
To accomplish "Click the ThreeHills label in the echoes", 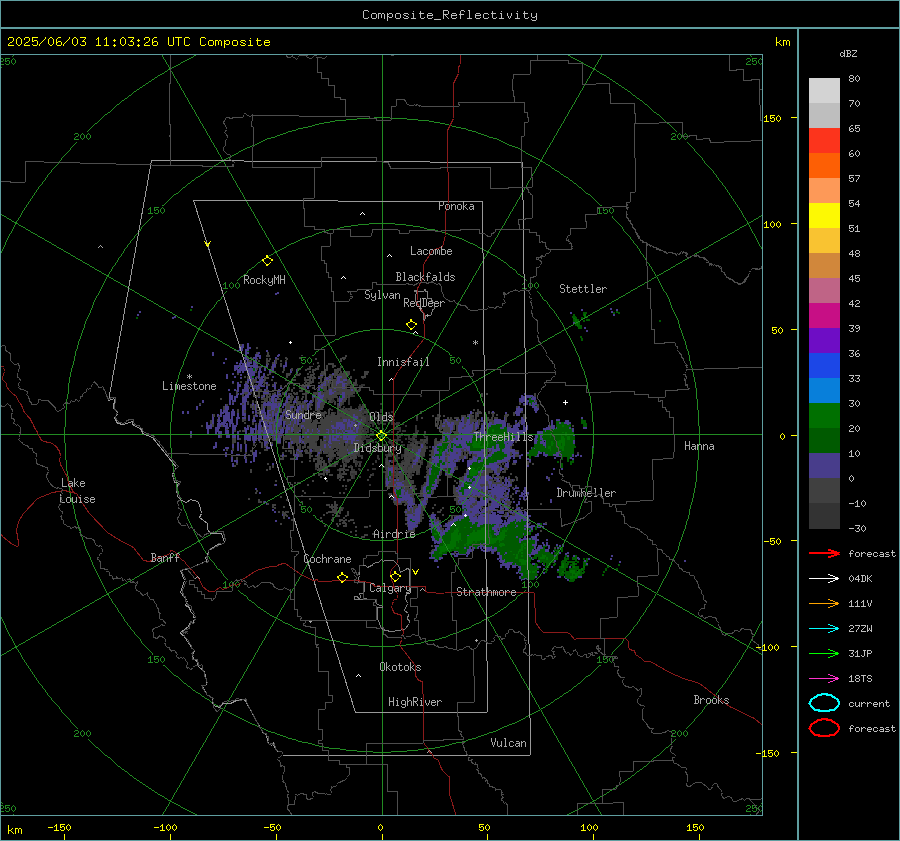I will point(503,437).
